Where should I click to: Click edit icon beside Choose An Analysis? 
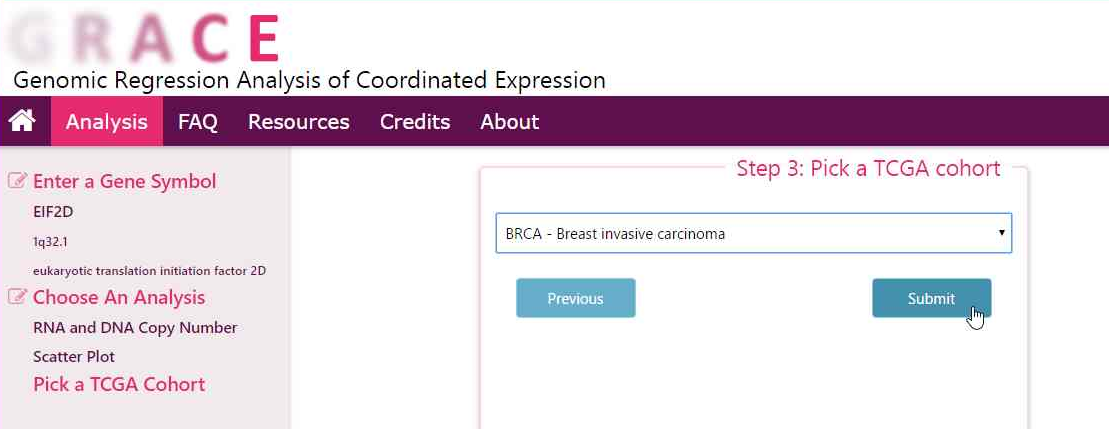(x=17, y=297)
